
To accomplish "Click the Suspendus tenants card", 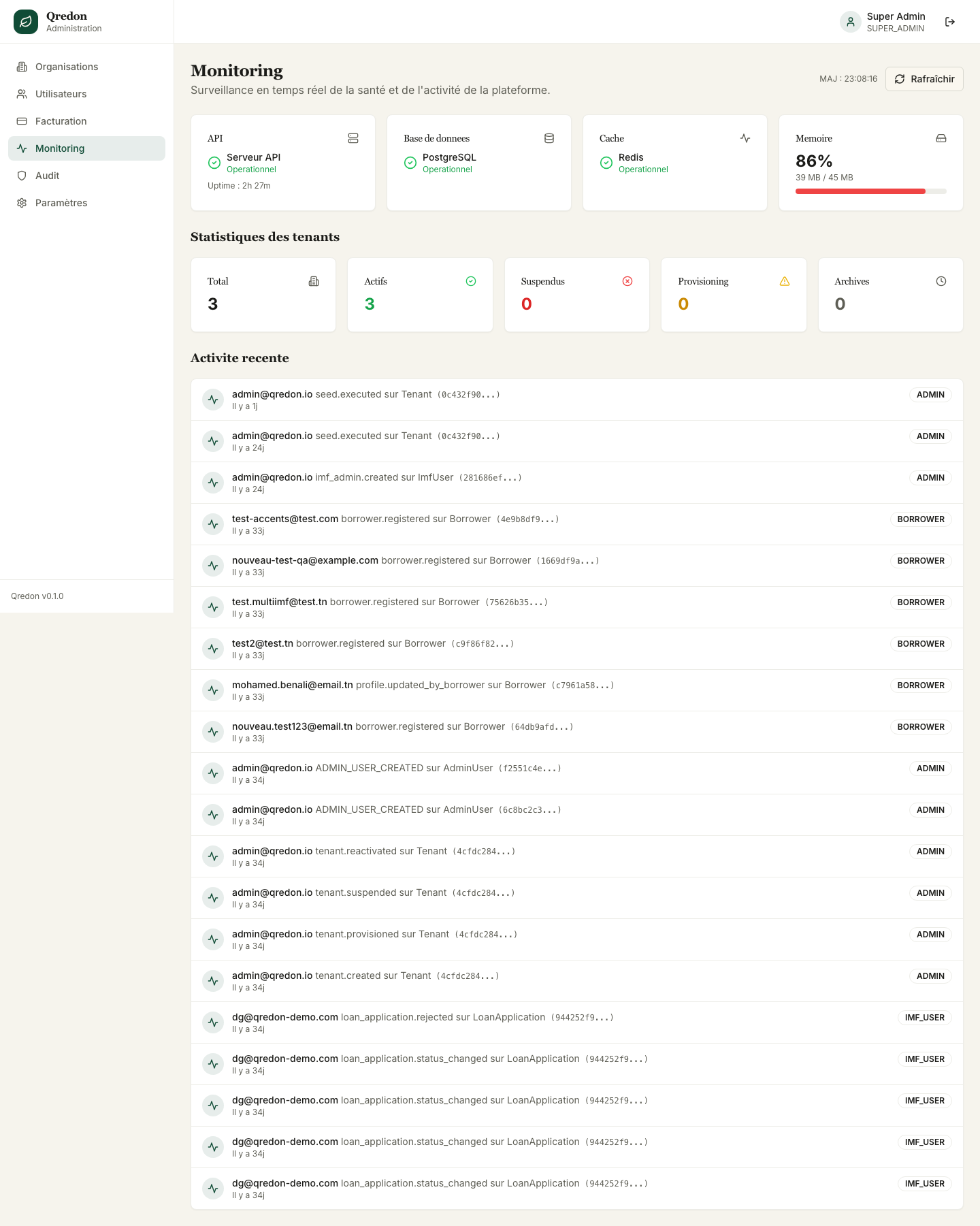I will (x=577, y=295).
